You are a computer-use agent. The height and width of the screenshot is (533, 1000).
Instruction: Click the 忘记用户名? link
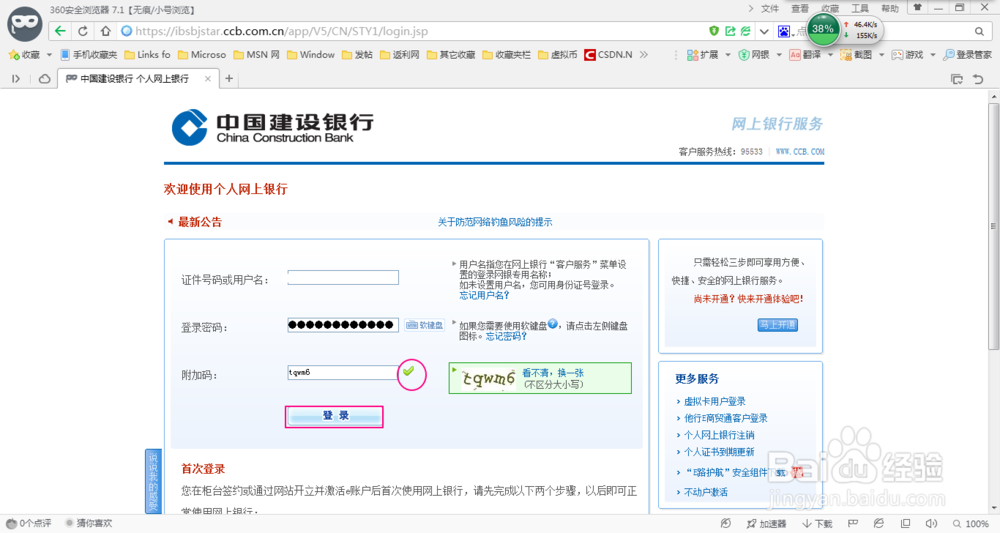[484, 295]
